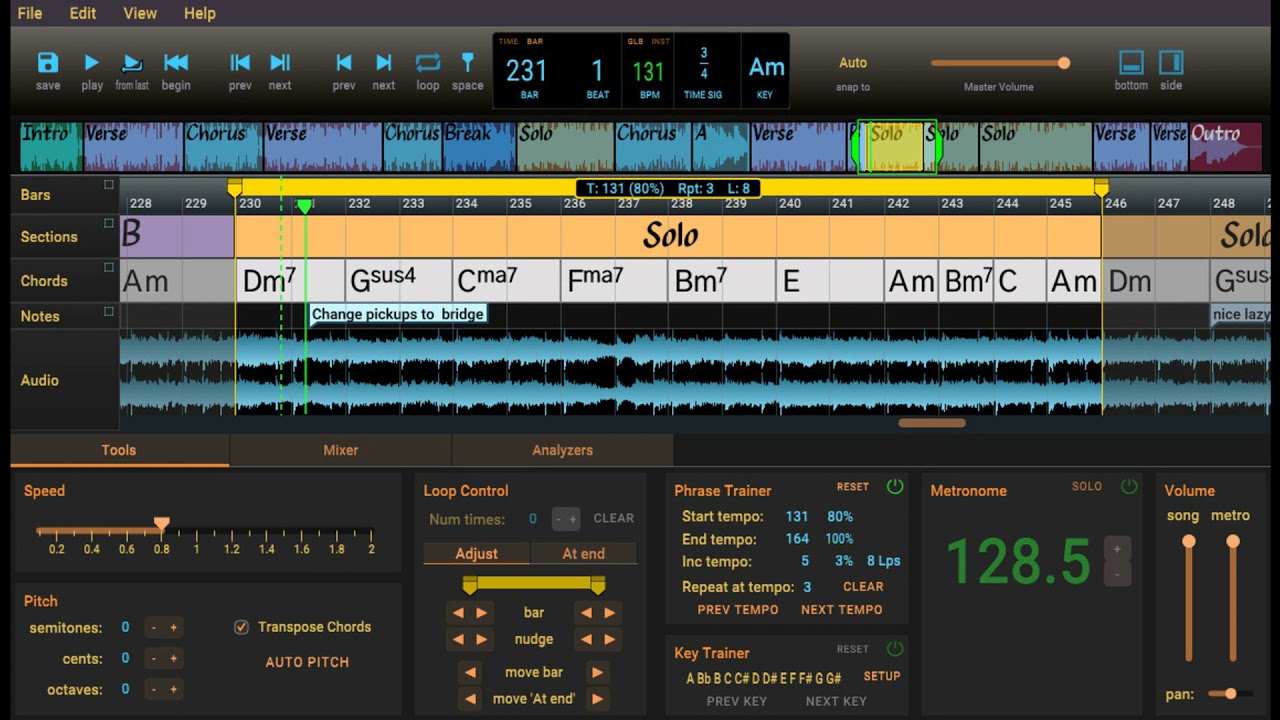Click the horizontal timeline scrollbar
Viewport: 1280px width, 720px height.
pos(932,423)
